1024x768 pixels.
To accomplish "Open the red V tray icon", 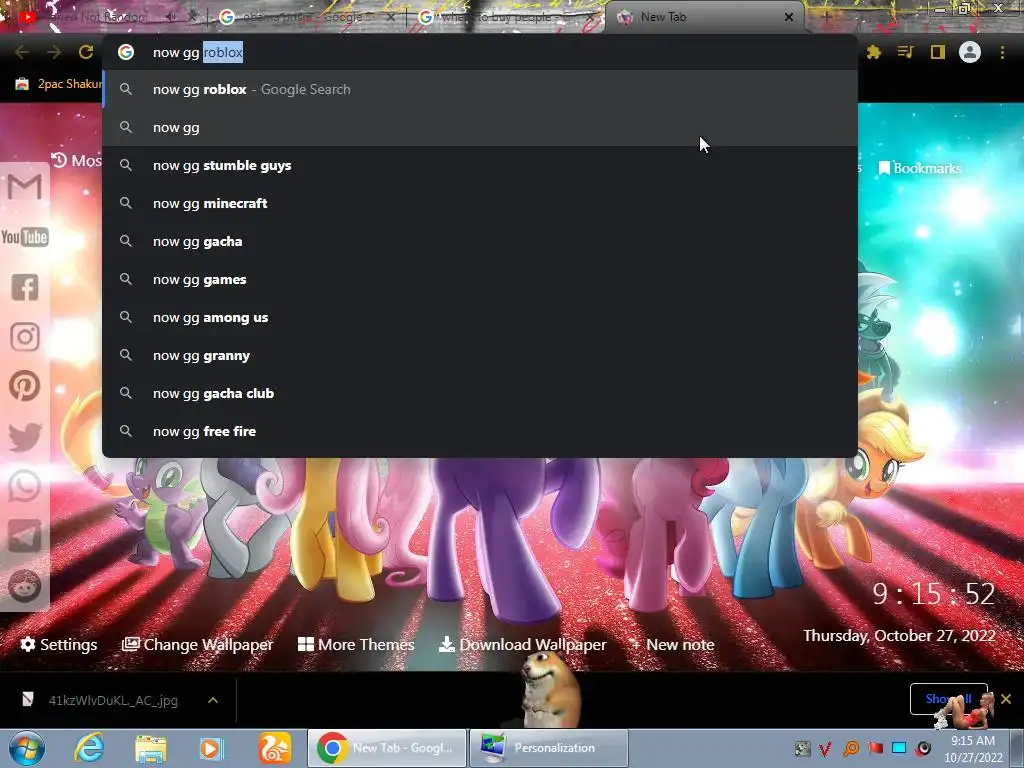I will click(825, 748).
